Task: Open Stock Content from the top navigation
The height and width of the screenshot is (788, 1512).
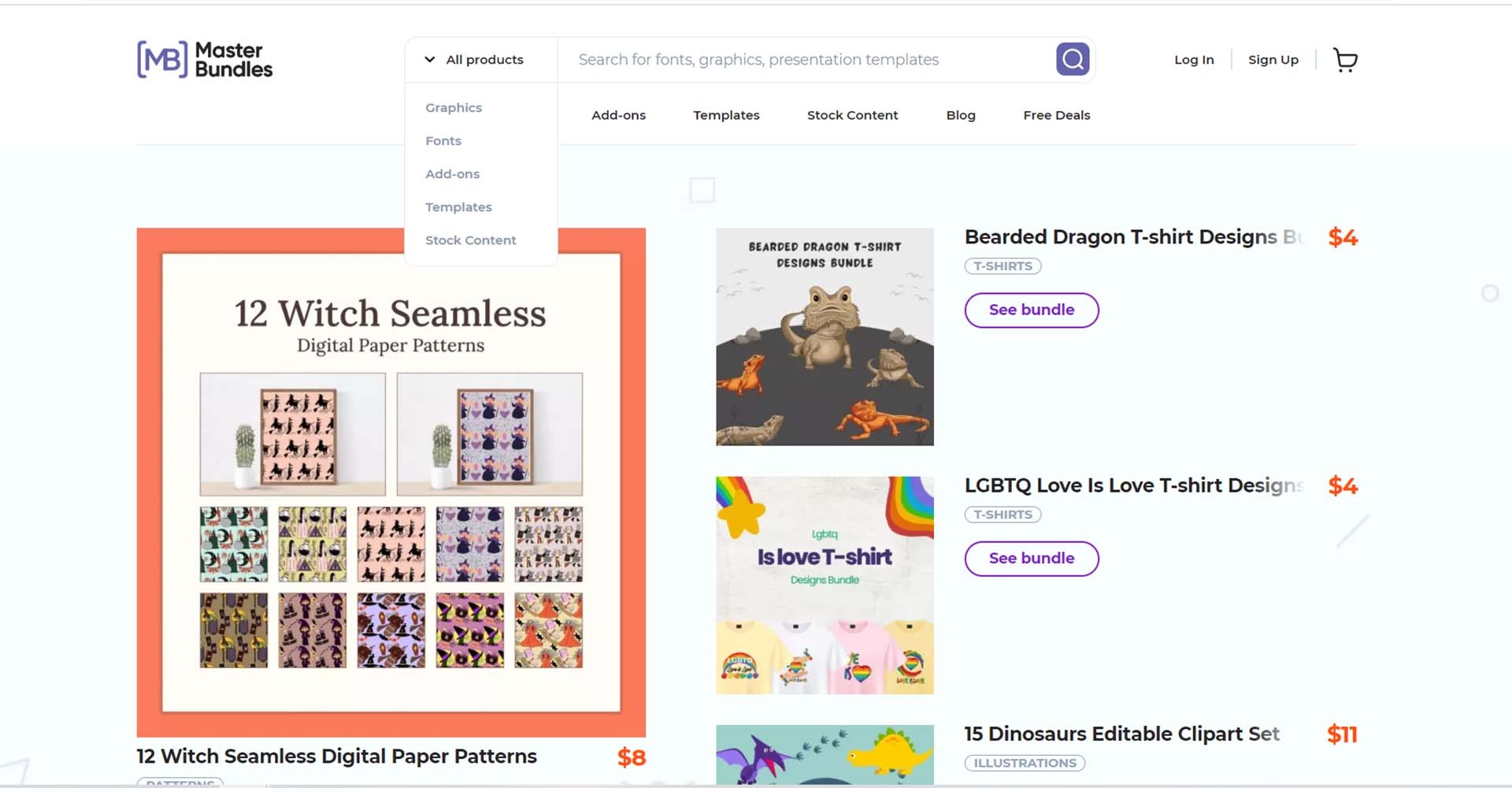Action: (x=852, y=115)
